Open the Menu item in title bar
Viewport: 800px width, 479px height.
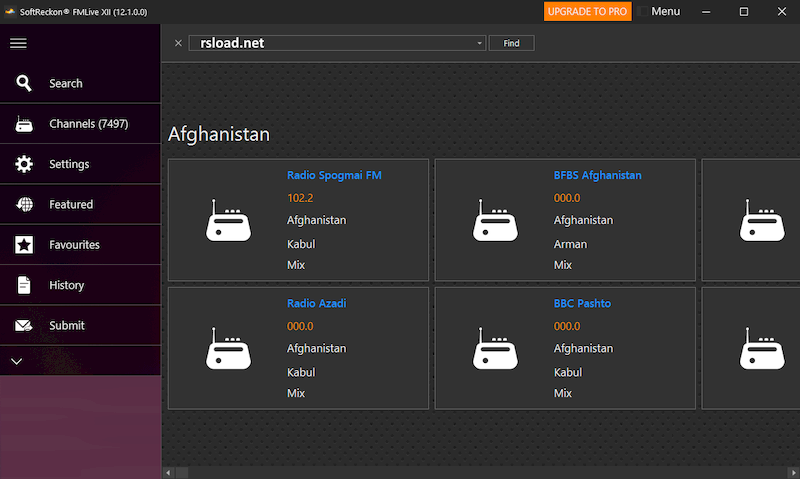[665, 11]
